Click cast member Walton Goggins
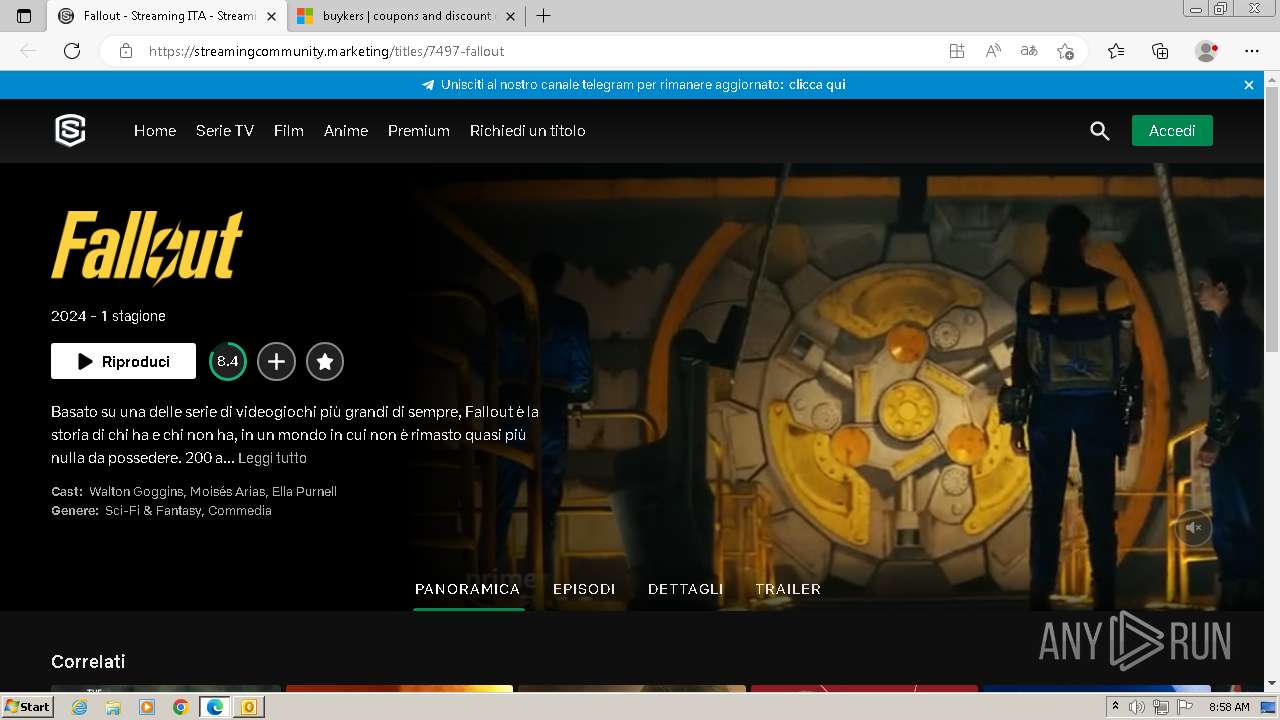The height and width of the screenshot is (720, 1280). 136,492
